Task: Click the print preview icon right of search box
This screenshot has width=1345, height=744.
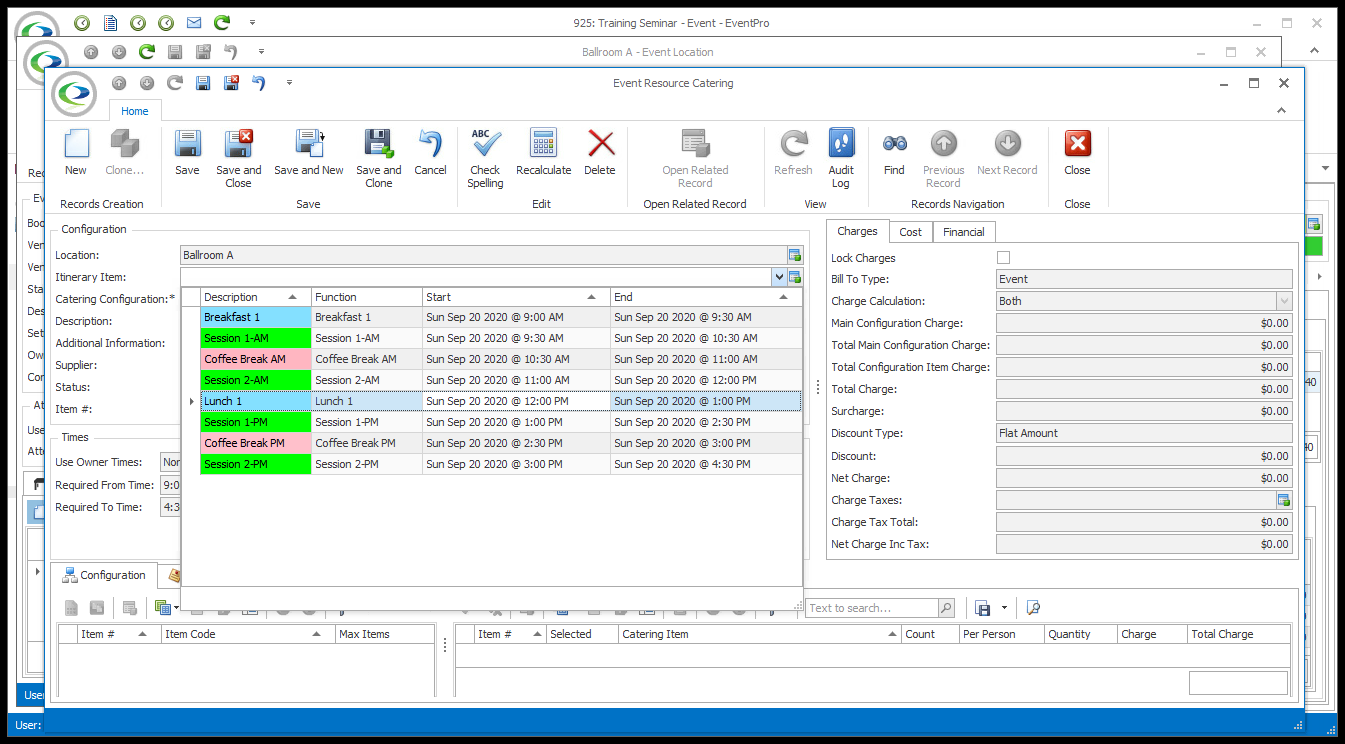Action: [x=1033, y=608]
